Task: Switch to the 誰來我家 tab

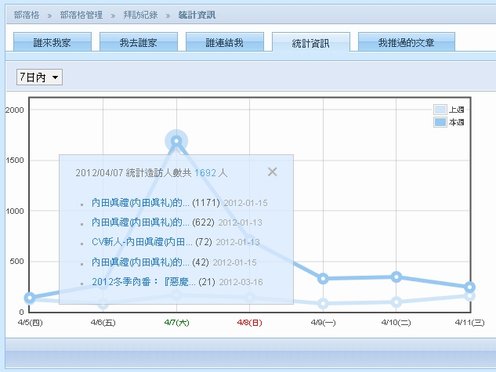Action: (52, 42)
